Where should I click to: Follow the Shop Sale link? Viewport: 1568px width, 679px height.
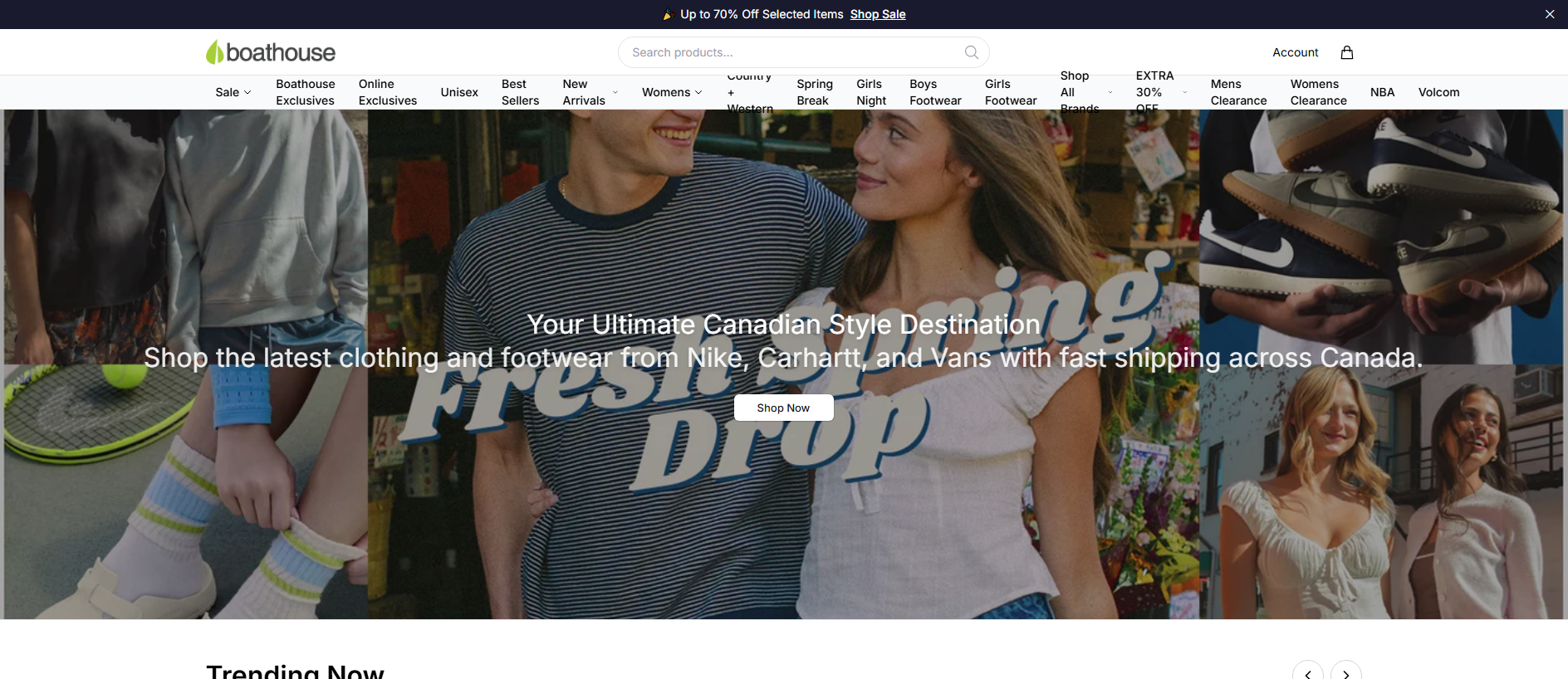pyautogui.click(x=878, y=14)
